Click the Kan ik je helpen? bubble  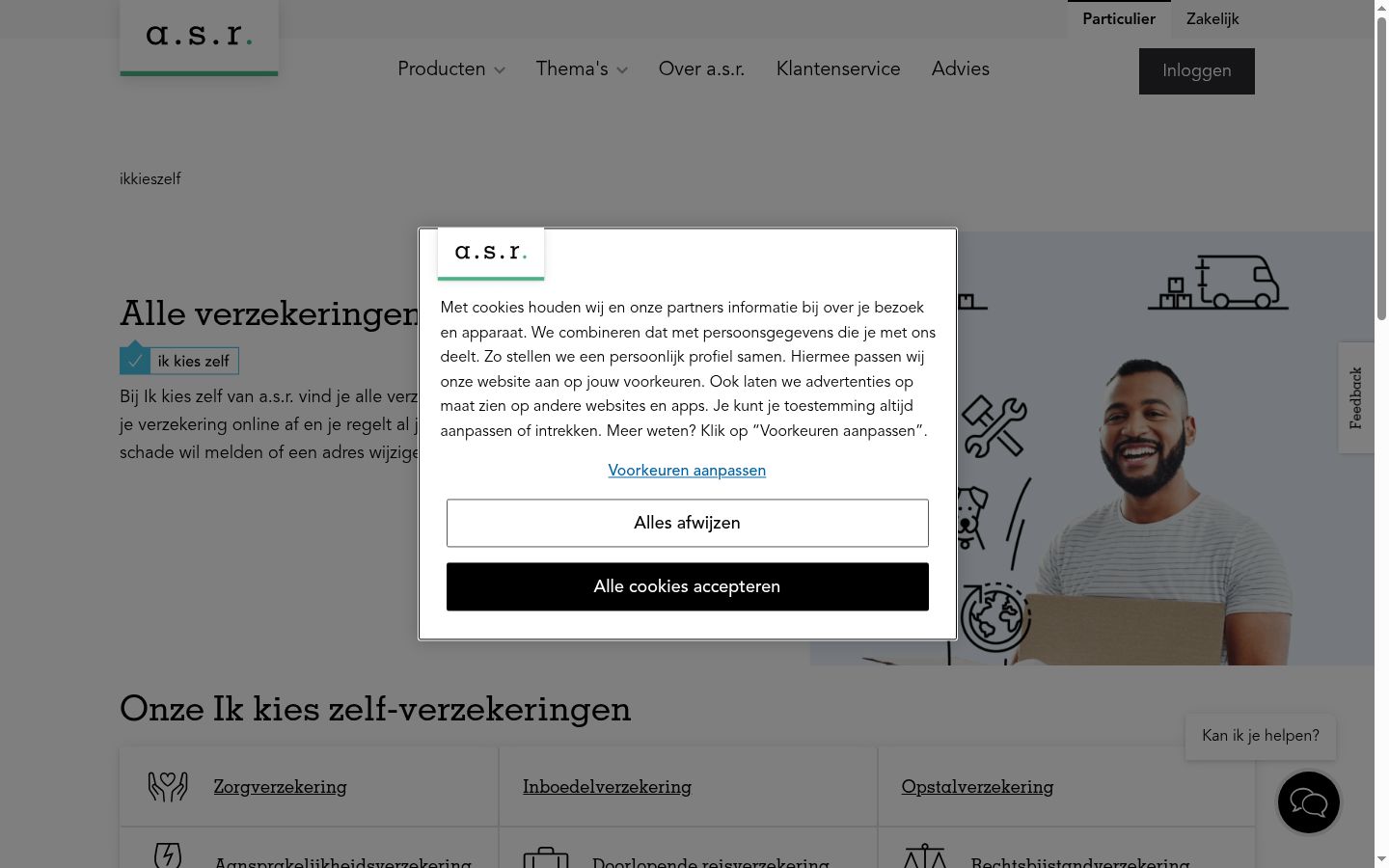(x=1261, y=736)
